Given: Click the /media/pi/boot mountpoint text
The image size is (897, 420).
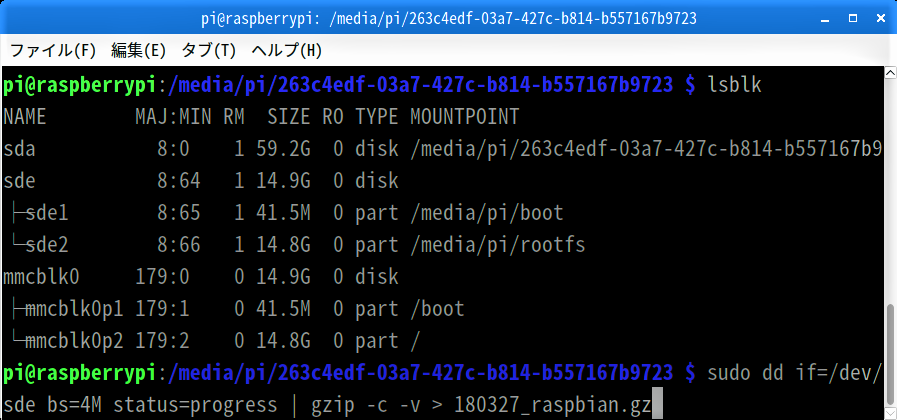Looking at the screenshot, I should point(487,213).
